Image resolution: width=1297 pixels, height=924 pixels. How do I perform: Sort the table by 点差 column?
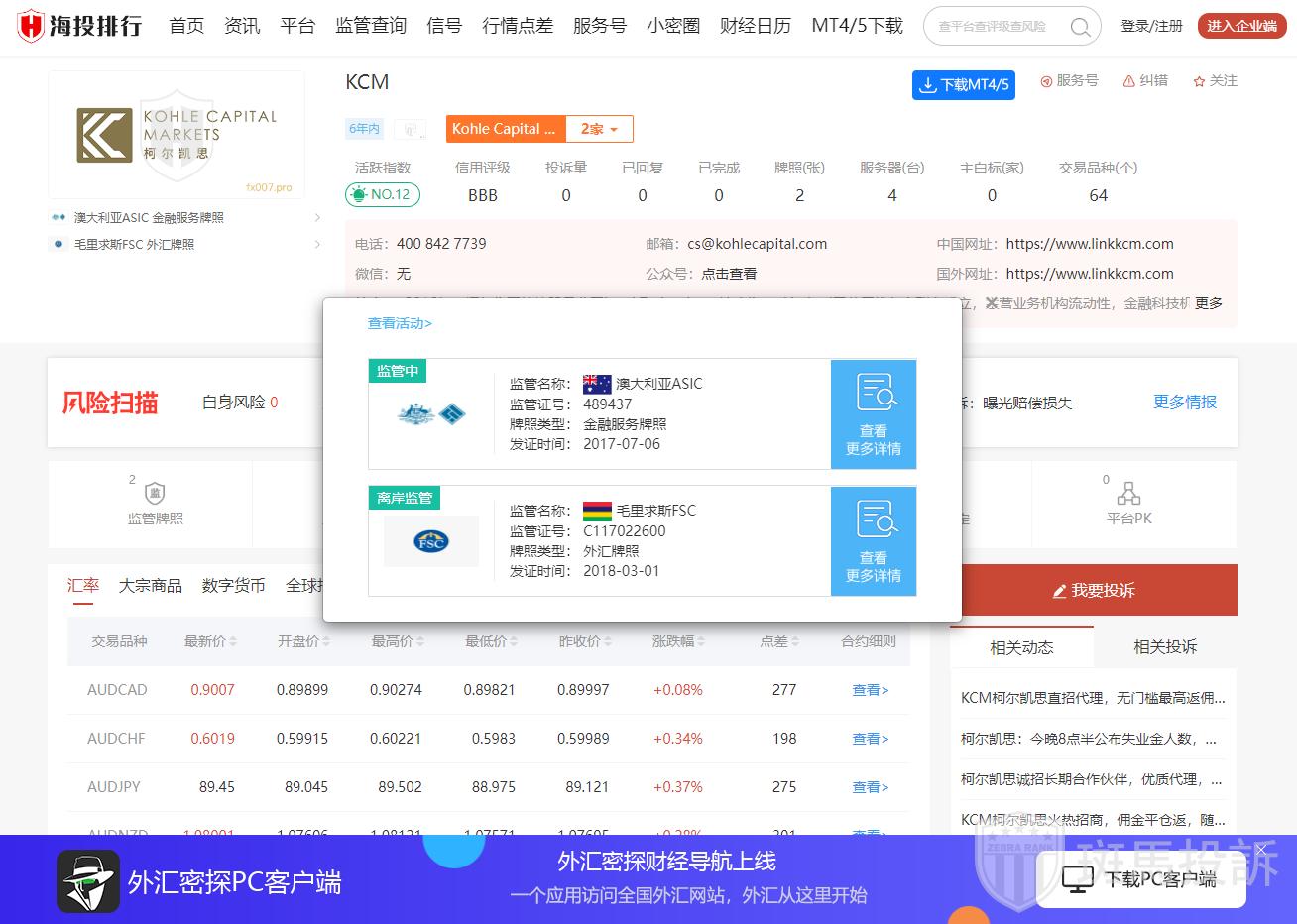point(779,641)
